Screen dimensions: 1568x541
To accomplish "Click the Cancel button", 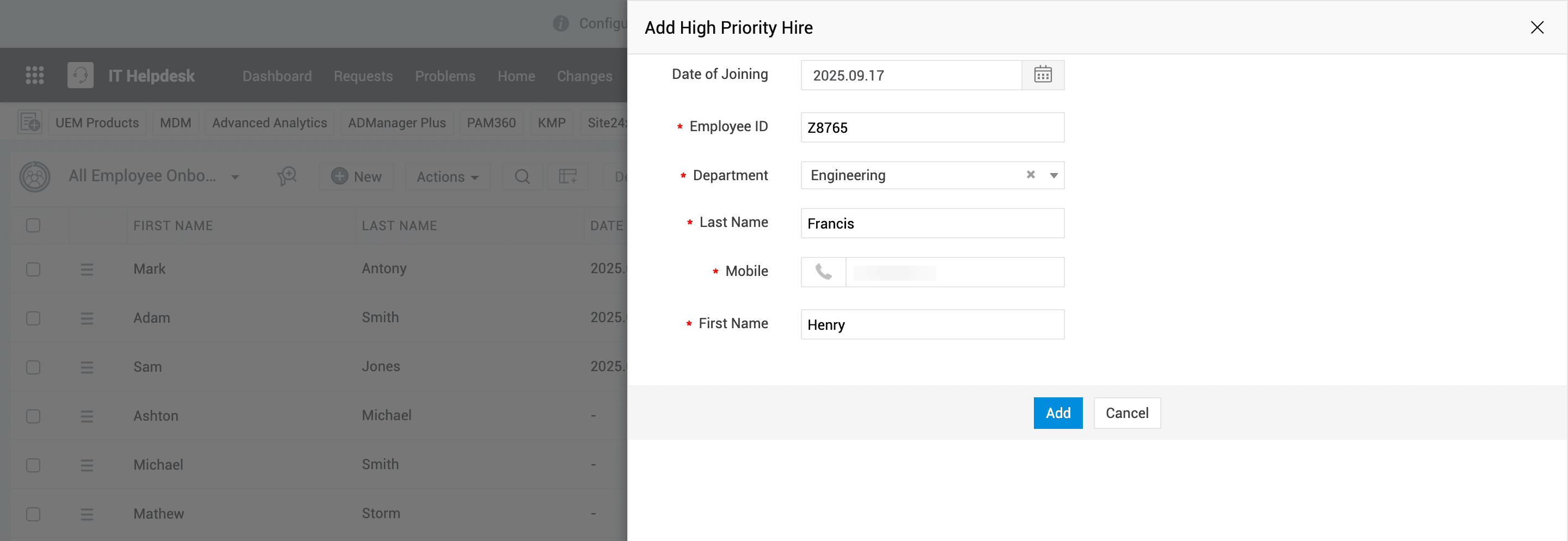I will pyautogui.click(x=1126, y=413).
